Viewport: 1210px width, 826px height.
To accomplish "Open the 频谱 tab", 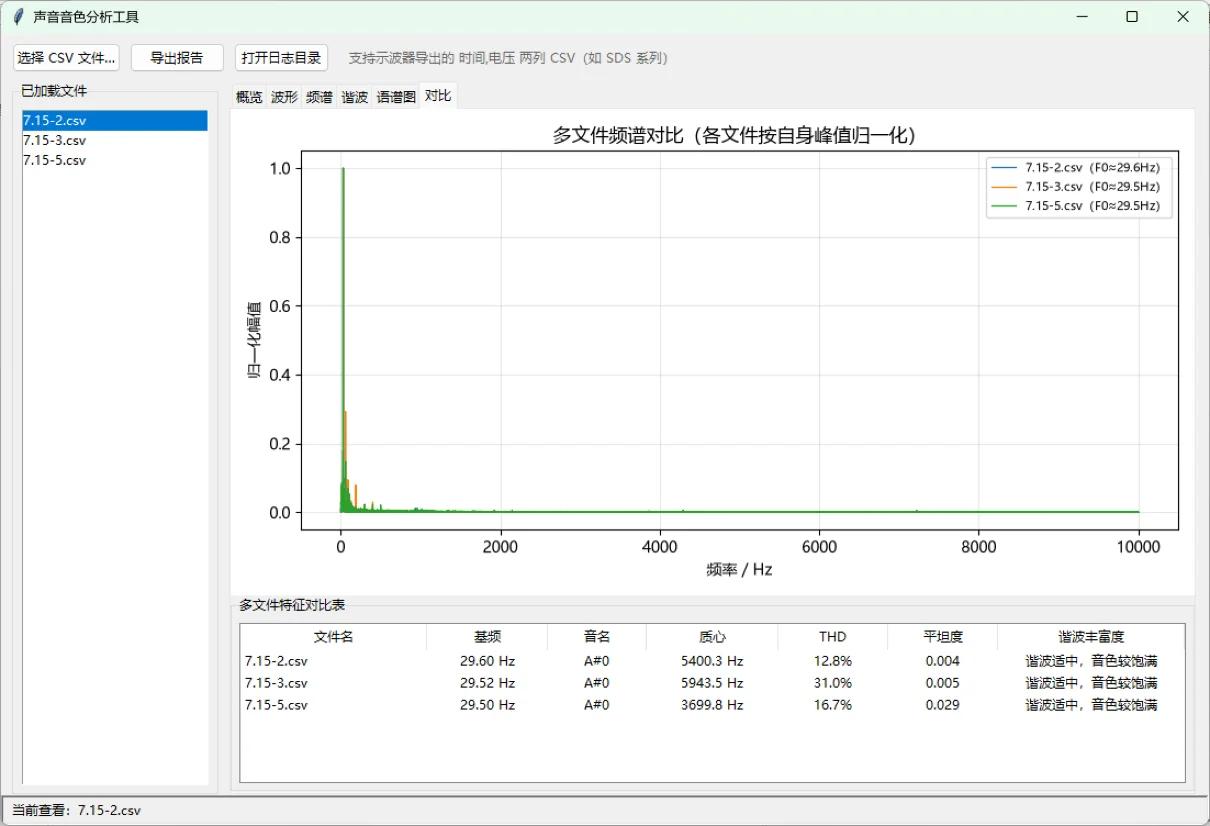I will (x=319, y=97).
